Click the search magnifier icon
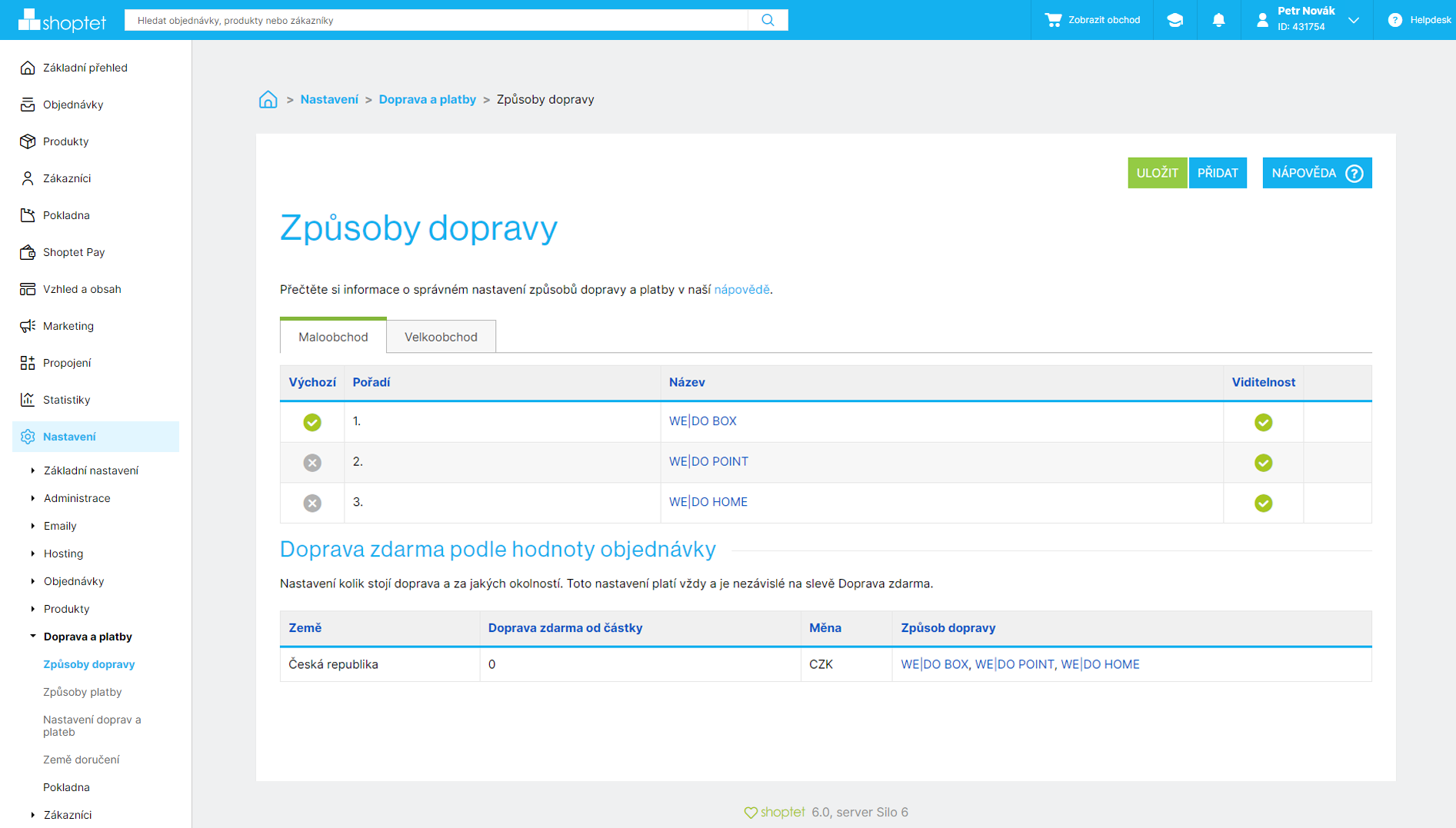 click(768, 20)
